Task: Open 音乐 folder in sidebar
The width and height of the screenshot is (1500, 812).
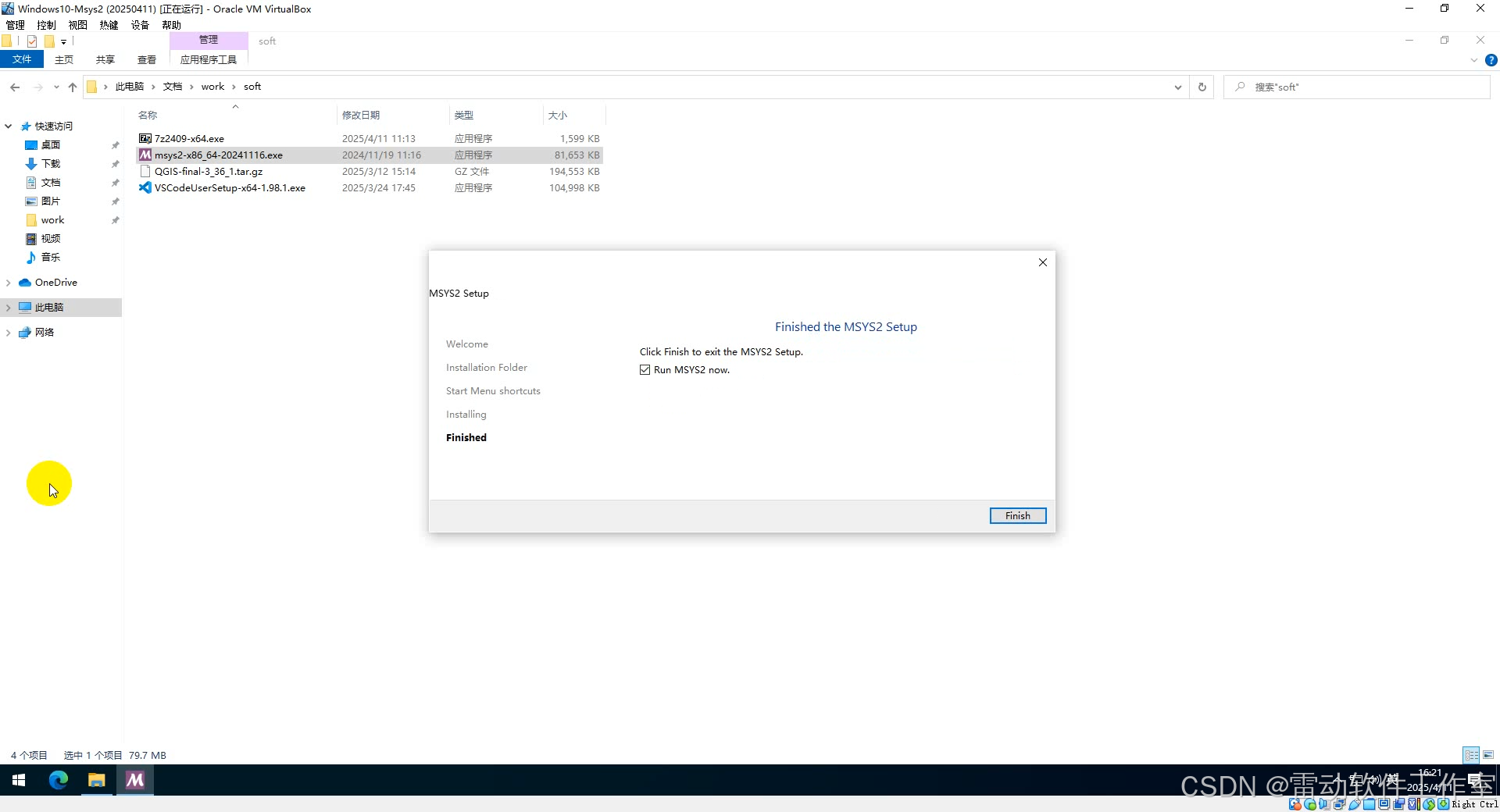Action: 51,258
